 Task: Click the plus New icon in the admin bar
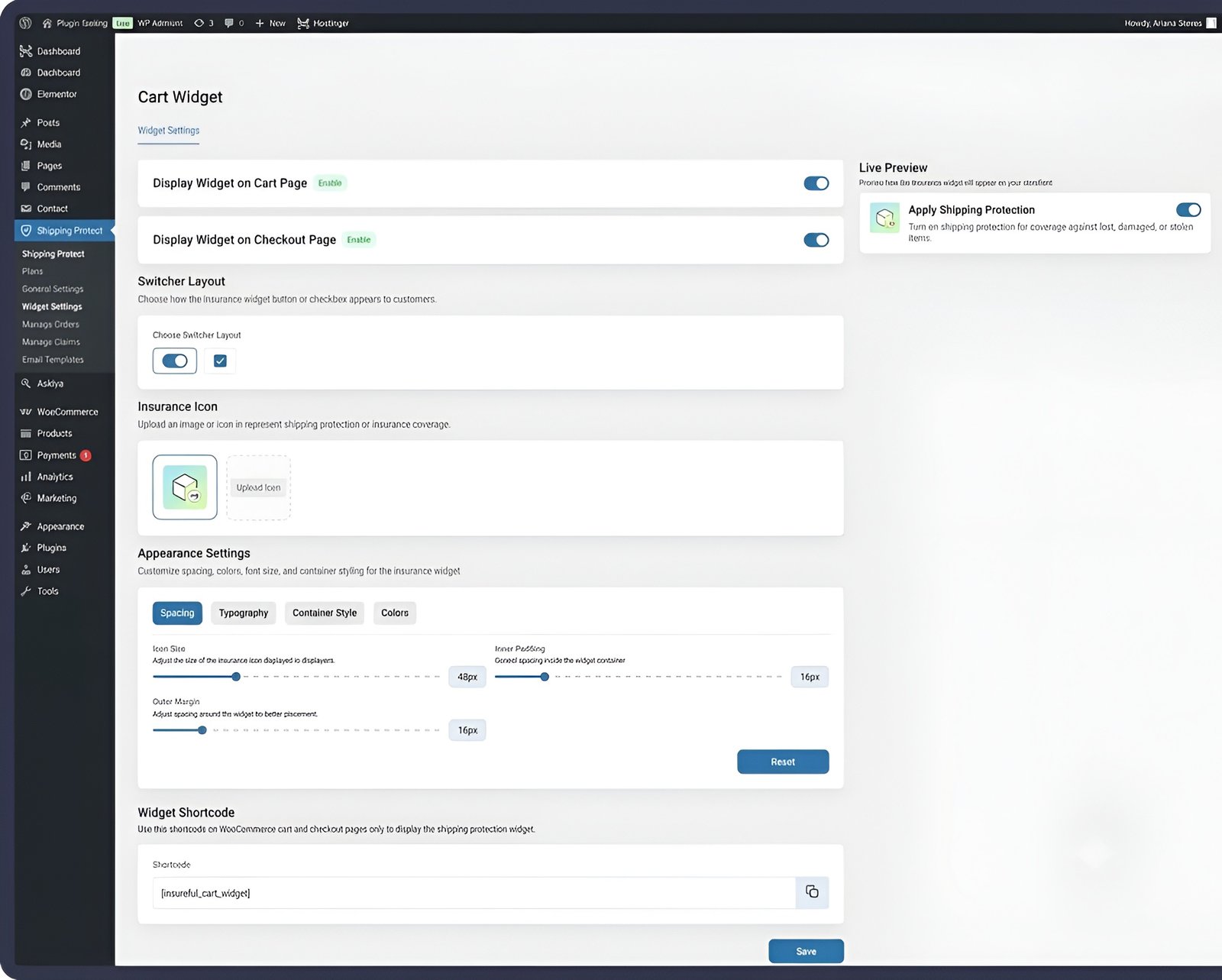[260, 23]
